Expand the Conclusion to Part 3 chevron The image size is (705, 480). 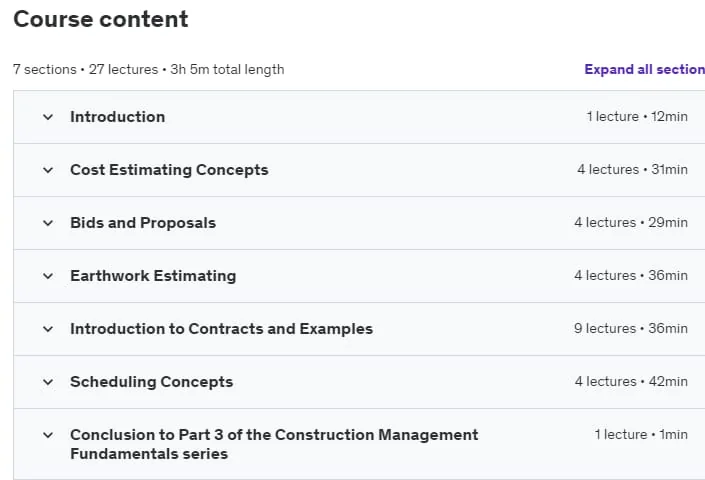pyautogui.click(x=48, y=436)
